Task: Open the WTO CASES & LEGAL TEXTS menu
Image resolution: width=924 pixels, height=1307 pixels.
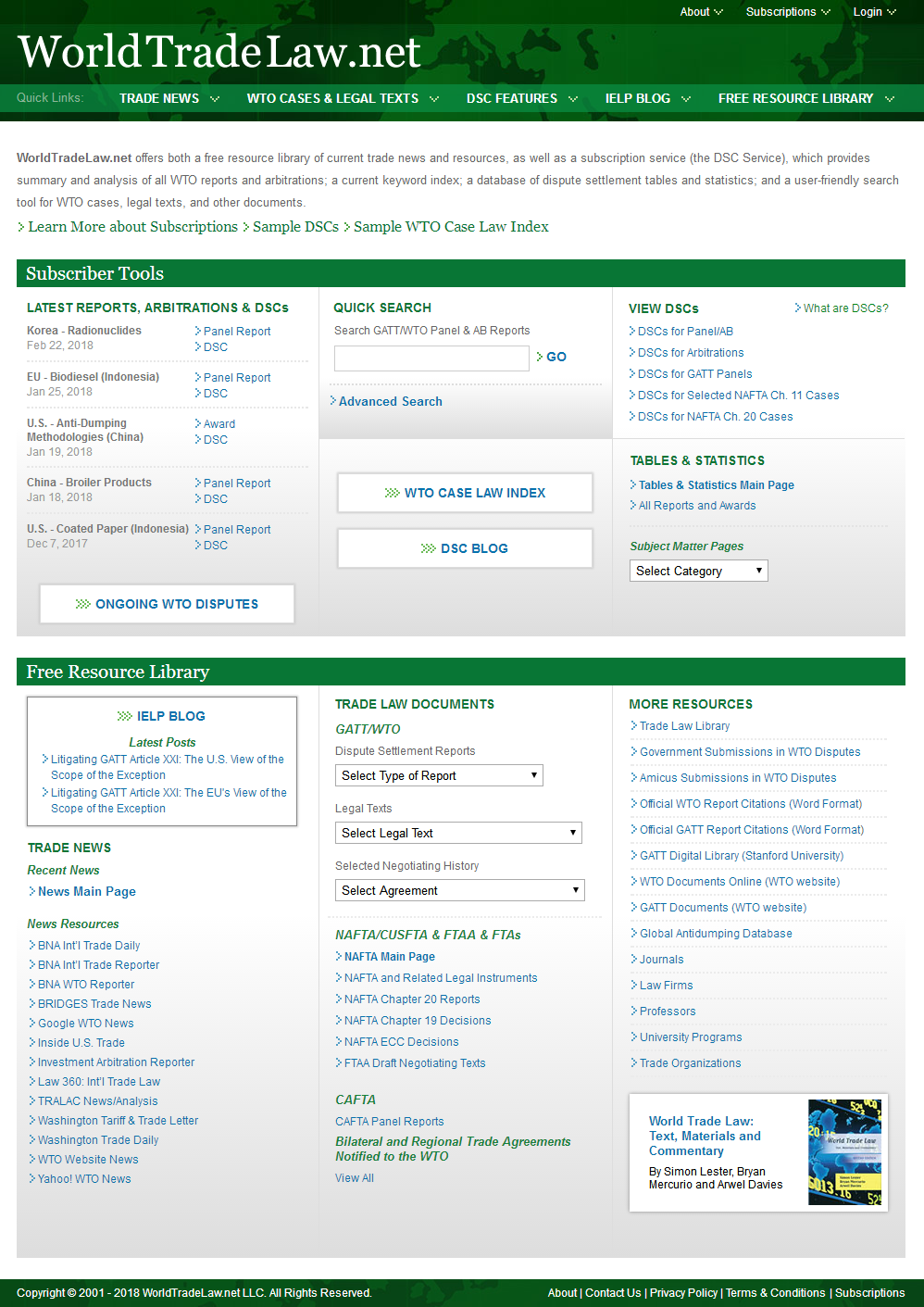Action: click(x=342, y=98)
